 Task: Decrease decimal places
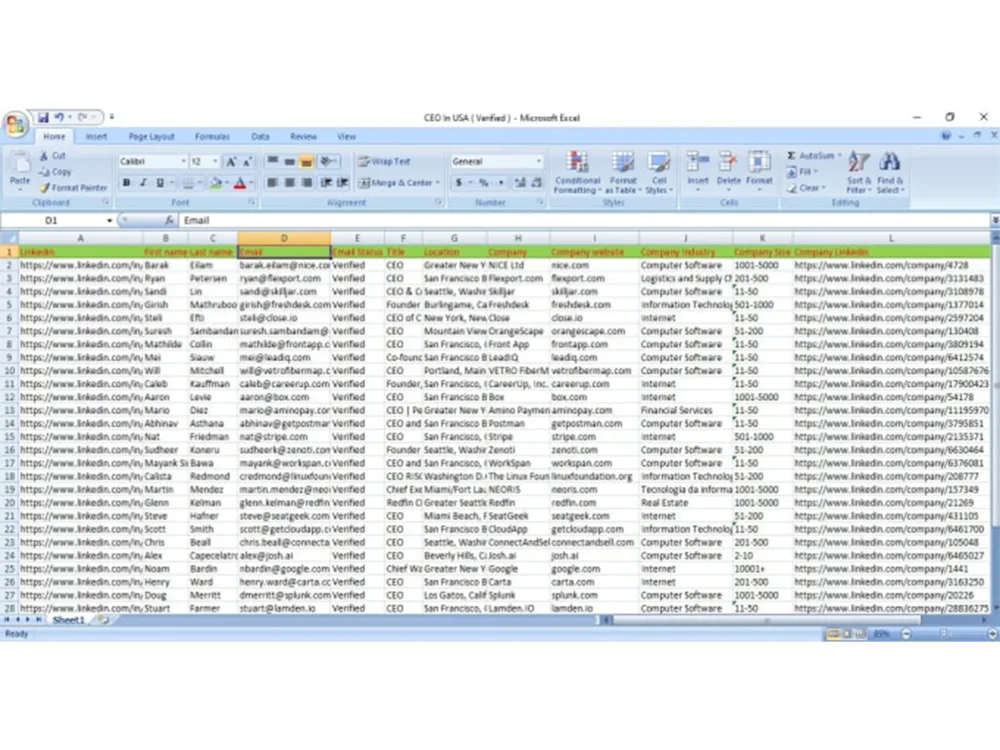click(536, 183)
